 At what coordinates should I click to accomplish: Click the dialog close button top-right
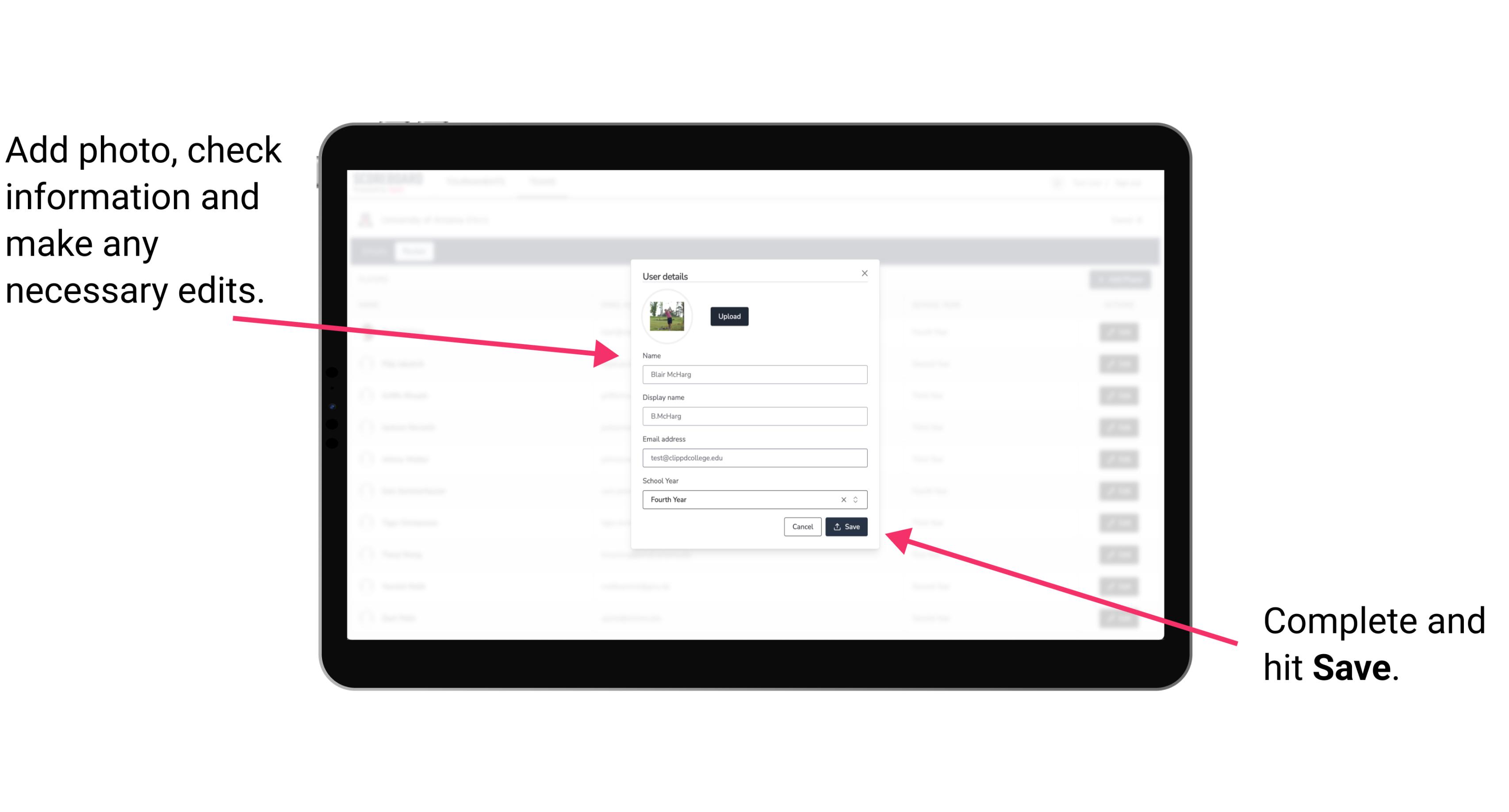point(865,273)
